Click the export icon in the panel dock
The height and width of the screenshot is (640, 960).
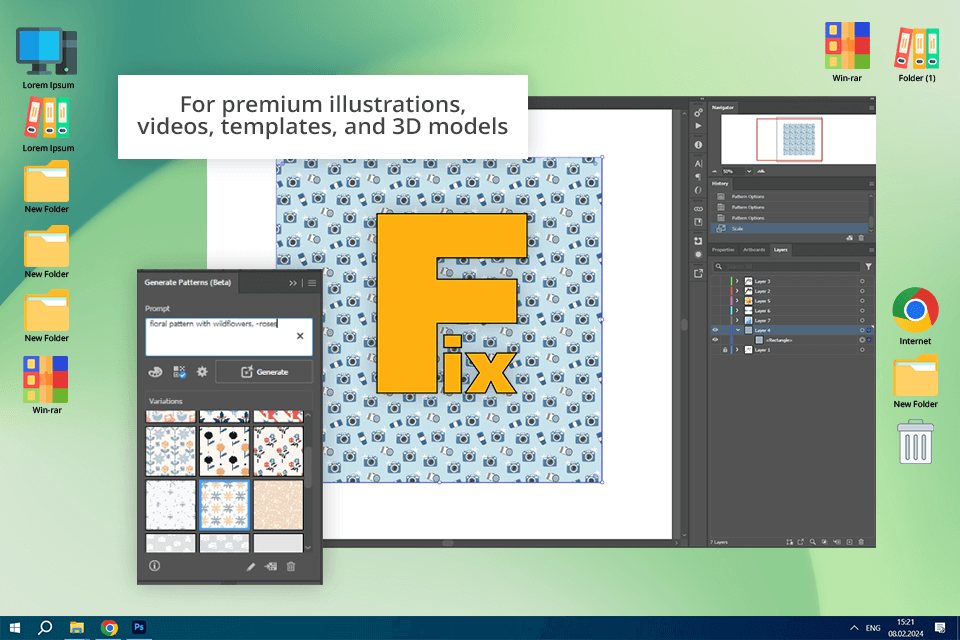point(698,274)
